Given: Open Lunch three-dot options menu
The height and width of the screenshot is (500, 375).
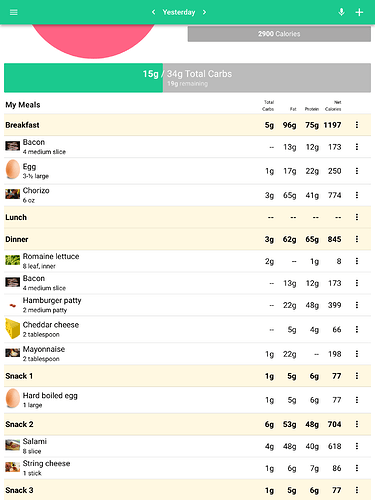Looking at the screenshot, I should coord(357,217).
